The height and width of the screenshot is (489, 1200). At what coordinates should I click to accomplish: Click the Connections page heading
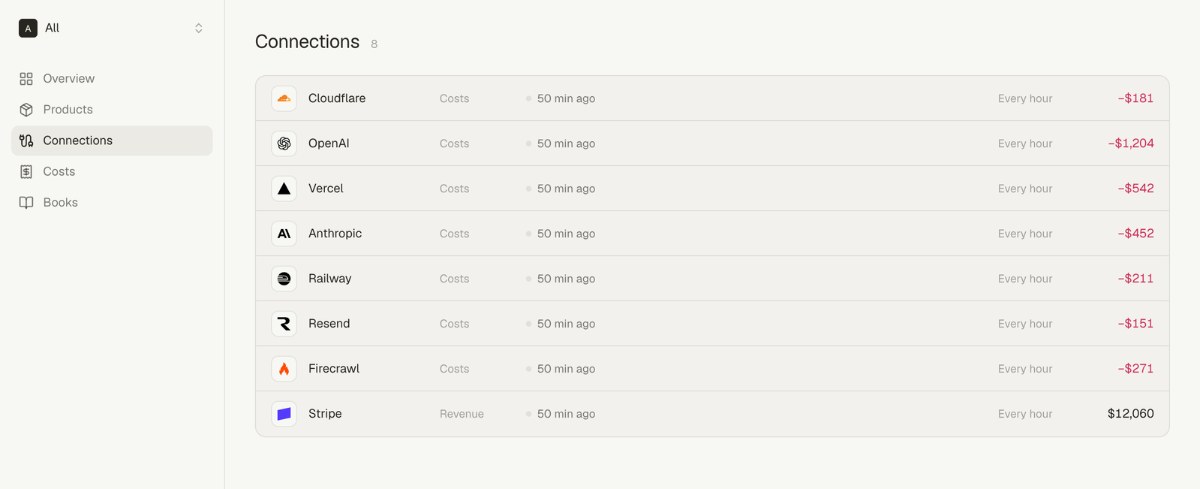coord(307,42)
